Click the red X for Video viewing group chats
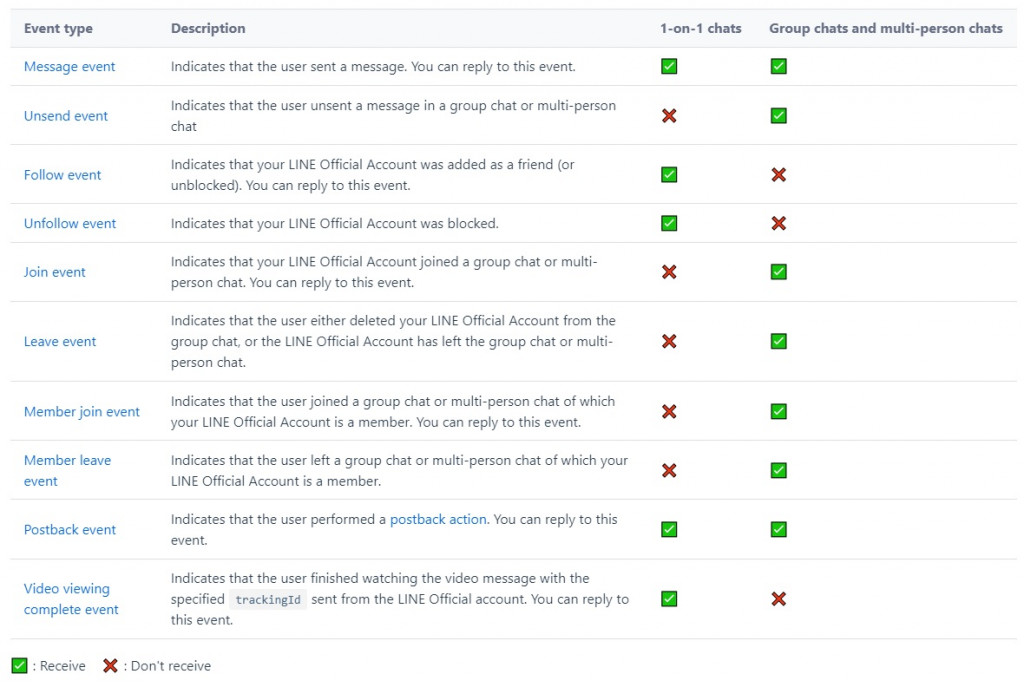The height and width of the screenshot is (687, 1024). (778, 599)
